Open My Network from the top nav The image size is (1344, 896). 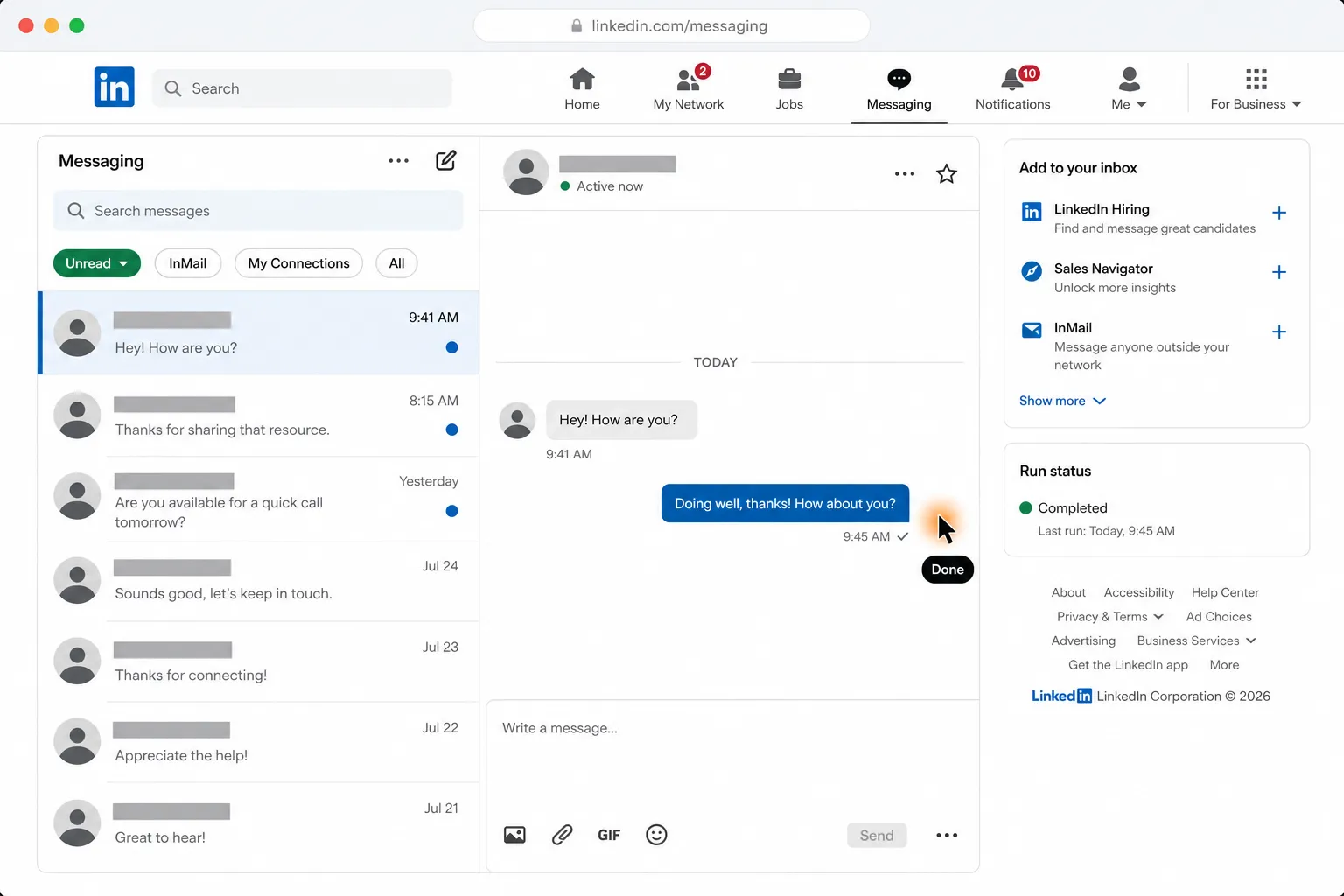[688, 89]
